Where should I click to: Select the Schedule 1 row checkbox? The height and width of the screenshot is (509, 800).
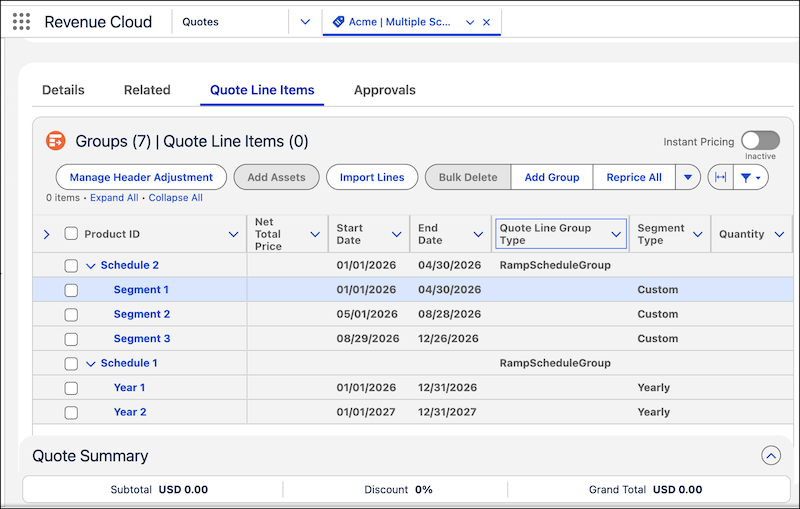coord(71,363)
